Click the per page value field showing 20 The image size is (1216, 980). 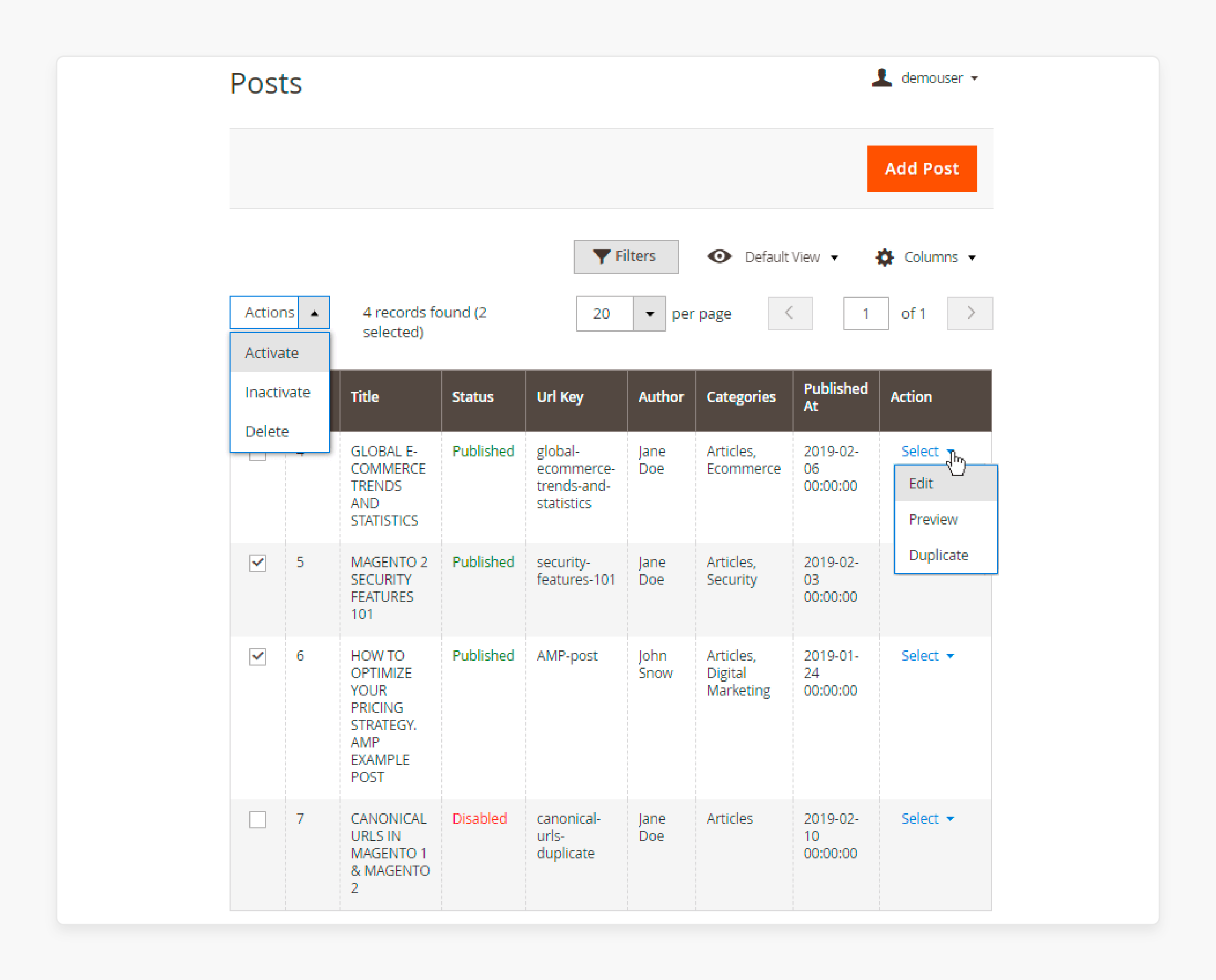(604, 313)
